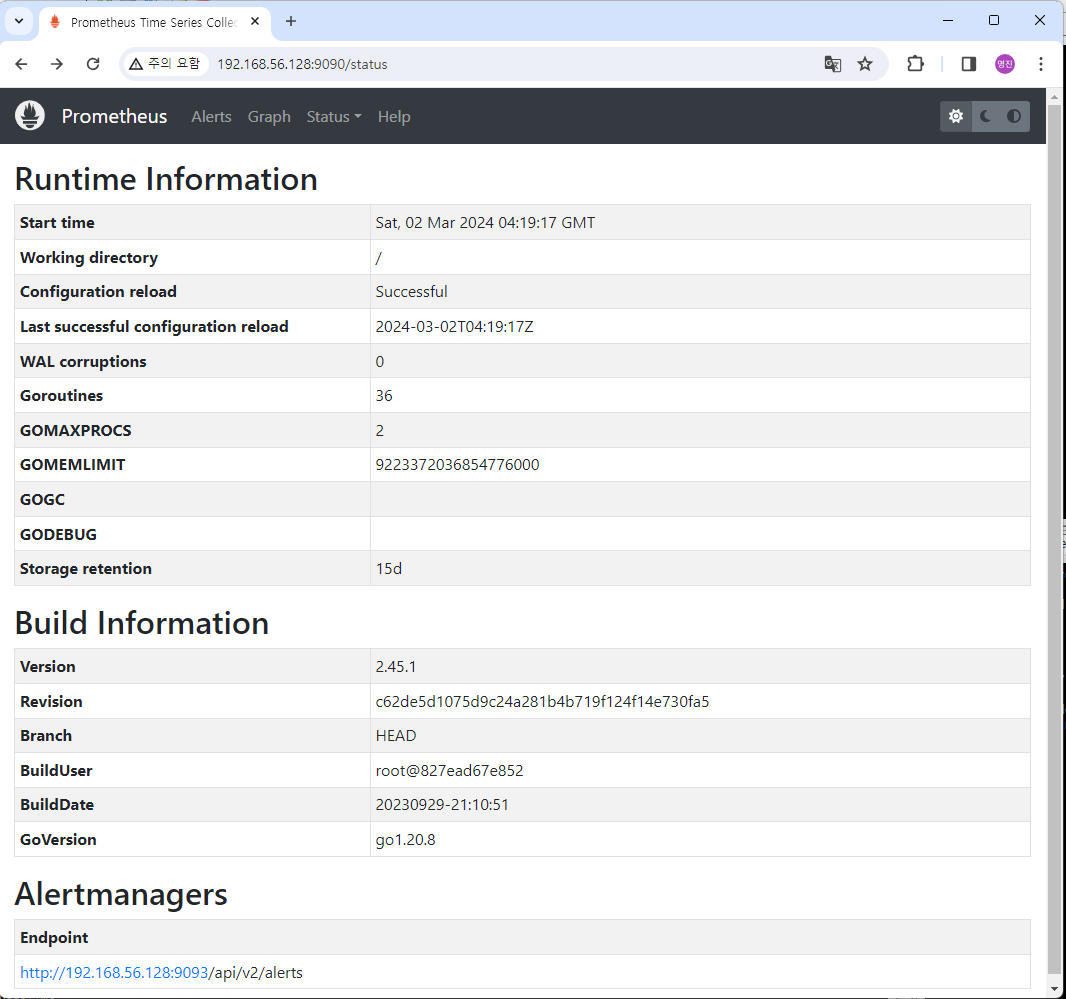The width and height of the screenshot is (1066, 999).
Task: Select the Prometheus Time Series browser tab
Action: tap(154, 22)
